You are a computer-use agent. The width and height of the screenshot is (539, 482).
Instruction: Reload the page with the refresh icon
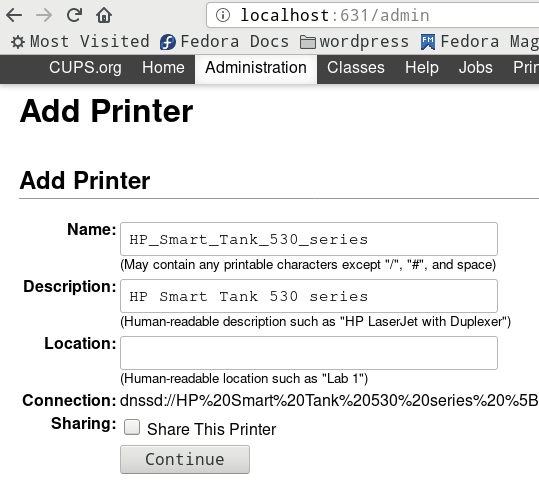(x=74, y=15)
